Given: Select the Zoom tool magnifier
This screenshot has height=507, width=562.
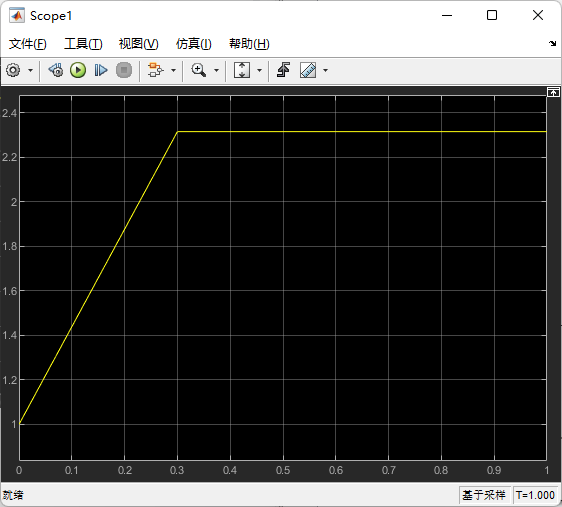Looking at the screenshot, I should point(199,70).
